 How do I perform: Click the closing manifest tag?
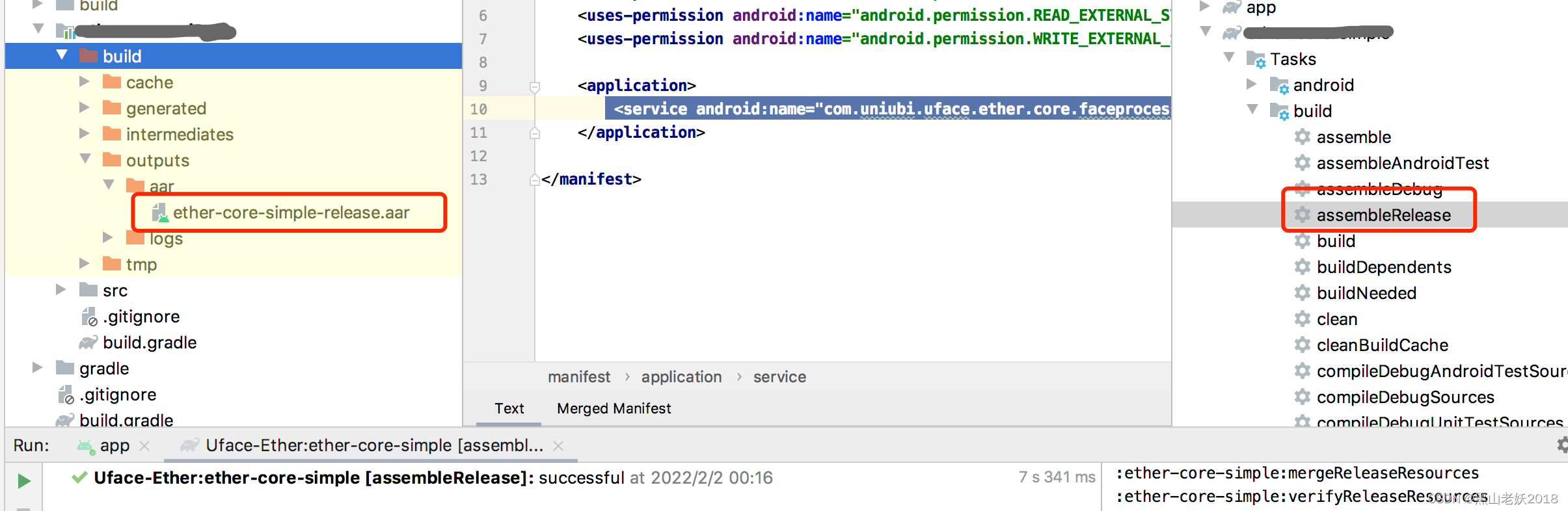coord(591,179)
